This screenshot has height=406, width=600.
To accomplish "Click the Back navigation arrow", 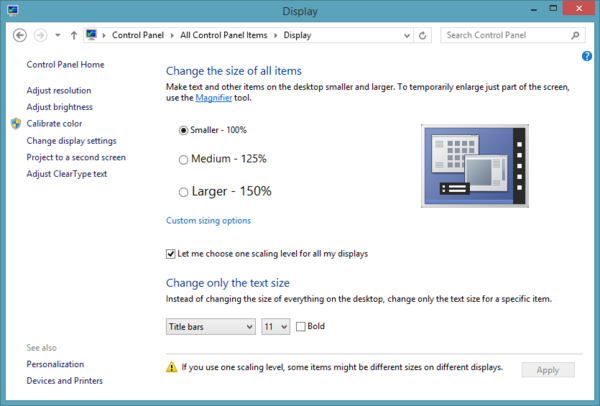I will click(x=20, y=35).
